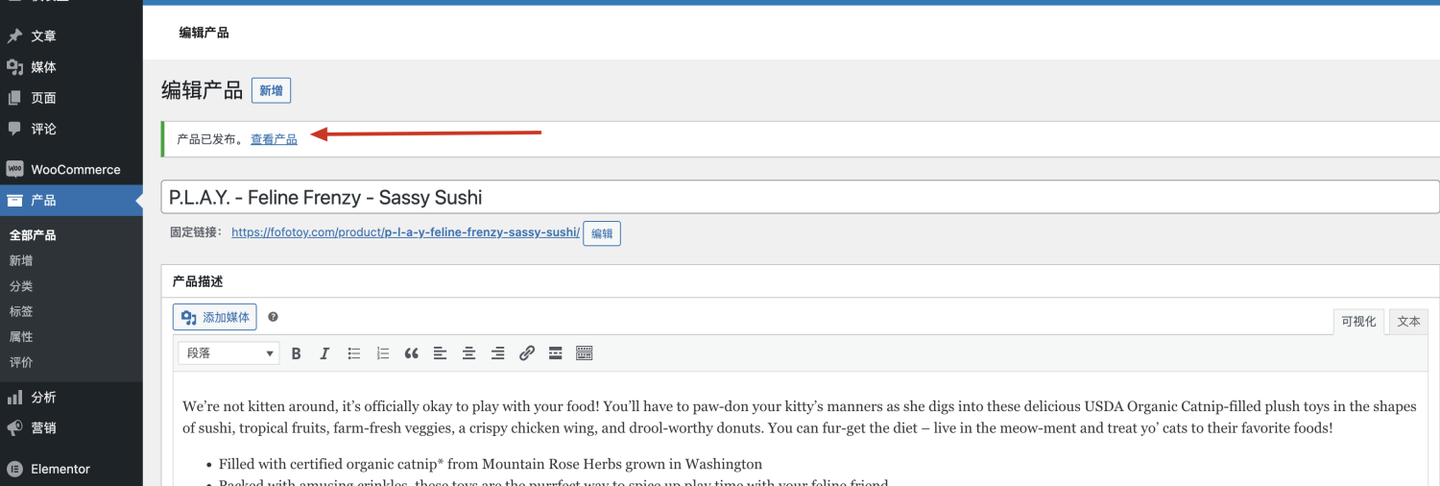Click the speech bubble icon beside 评论
The image size is (1440, 486).
click(15, 129)
